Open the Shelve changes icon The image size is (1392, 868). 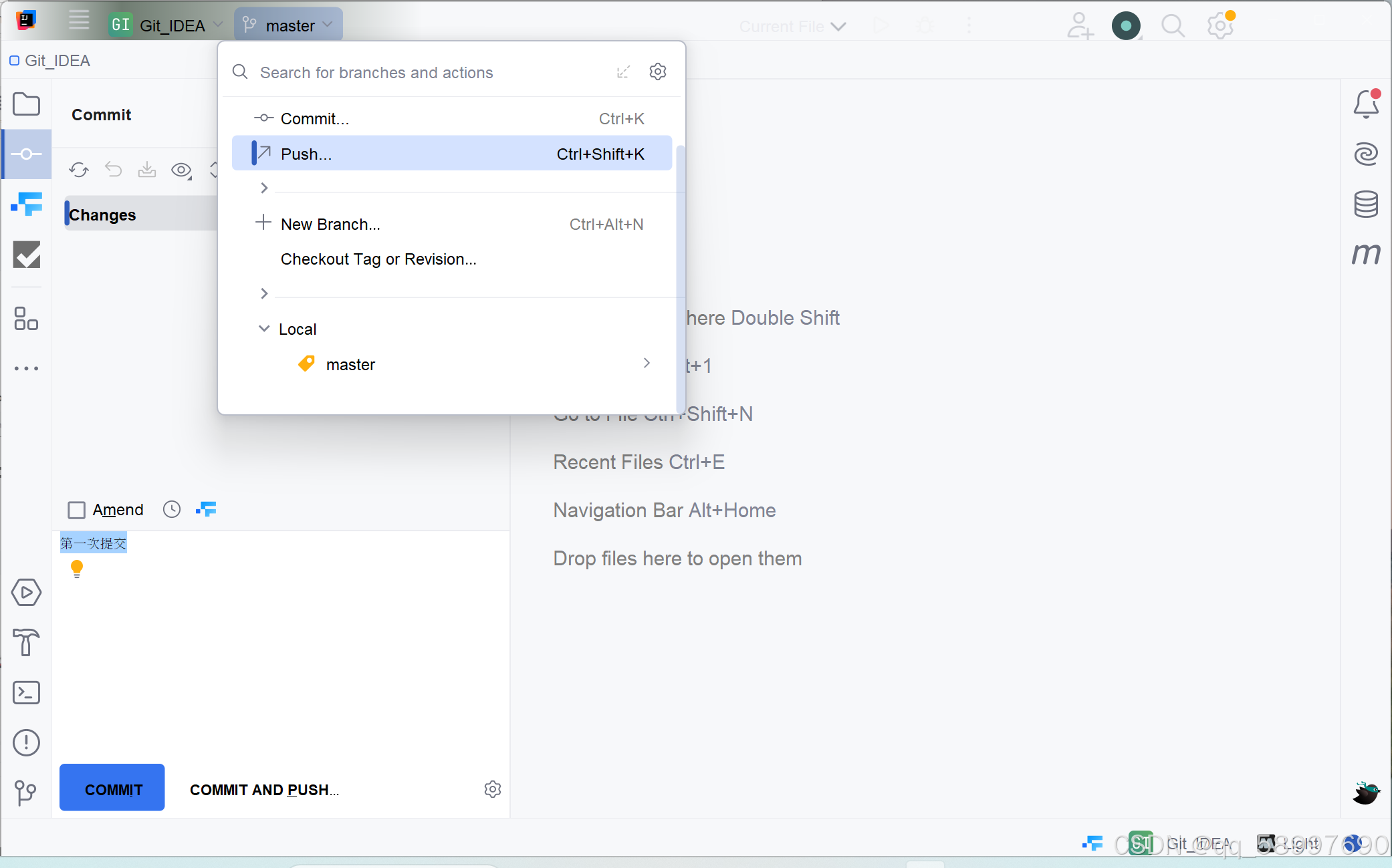point(147,170)
